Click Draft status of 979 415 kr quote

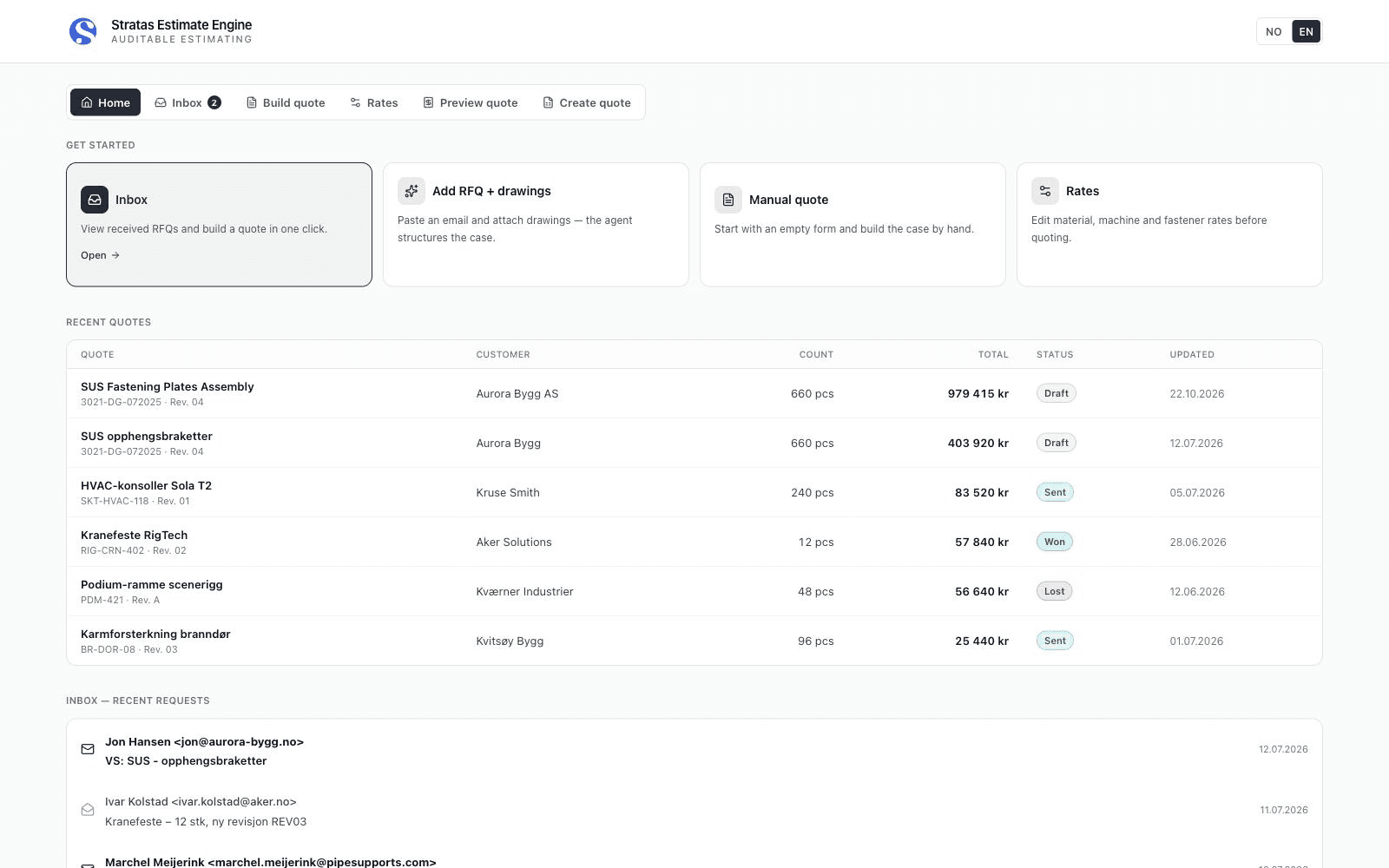tap(1057, 393)
